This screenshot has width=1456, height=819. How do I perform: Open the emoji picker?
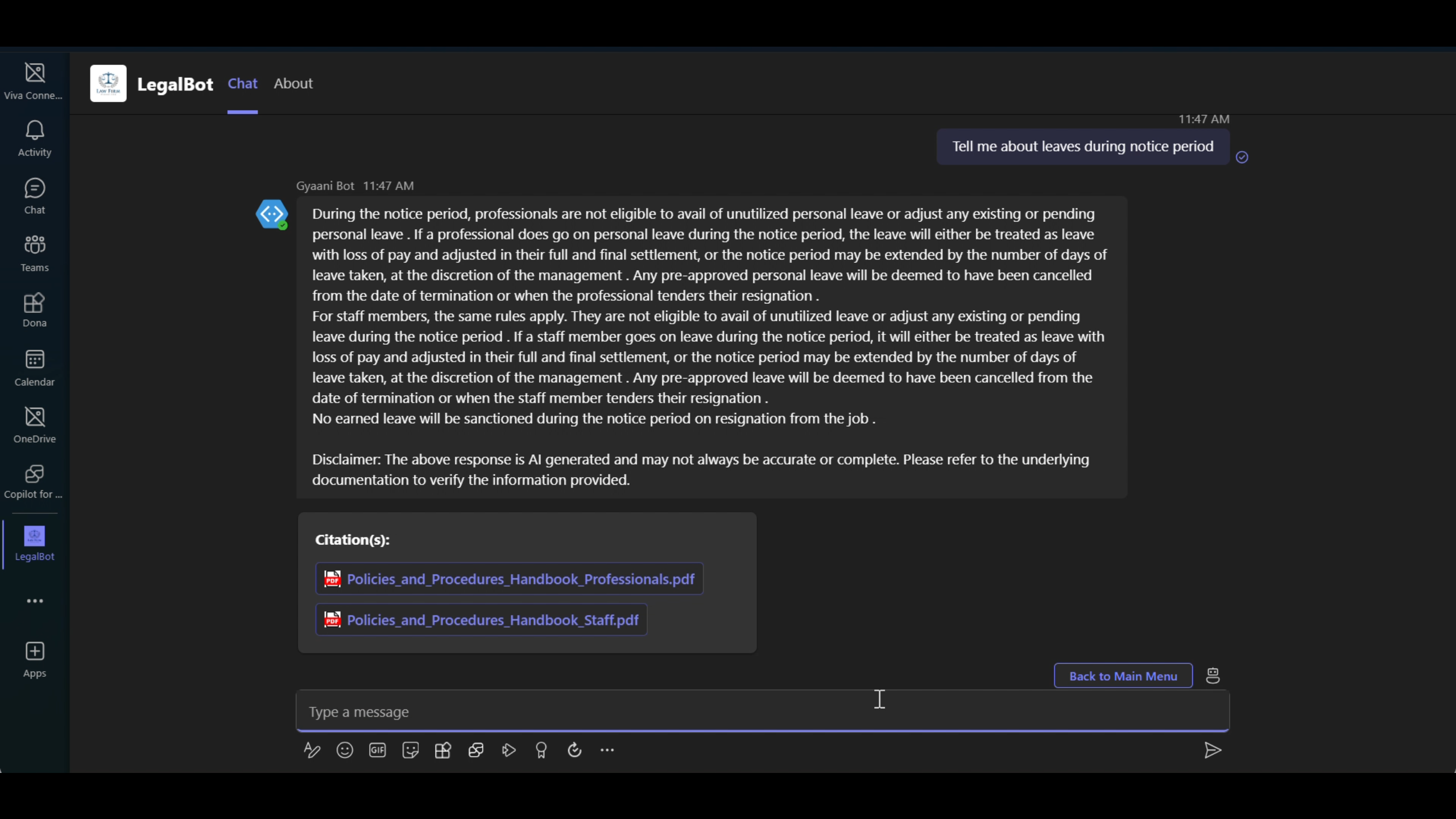tap(345, 750)
